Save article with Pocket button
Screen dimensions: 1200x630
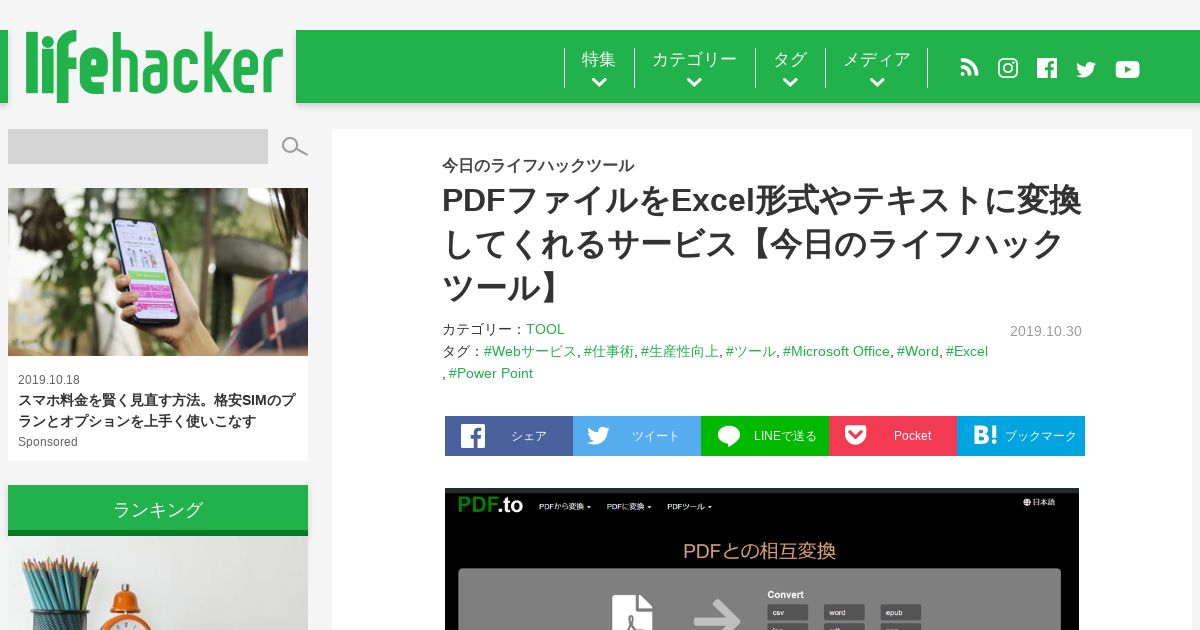click(x=893, y=436)
